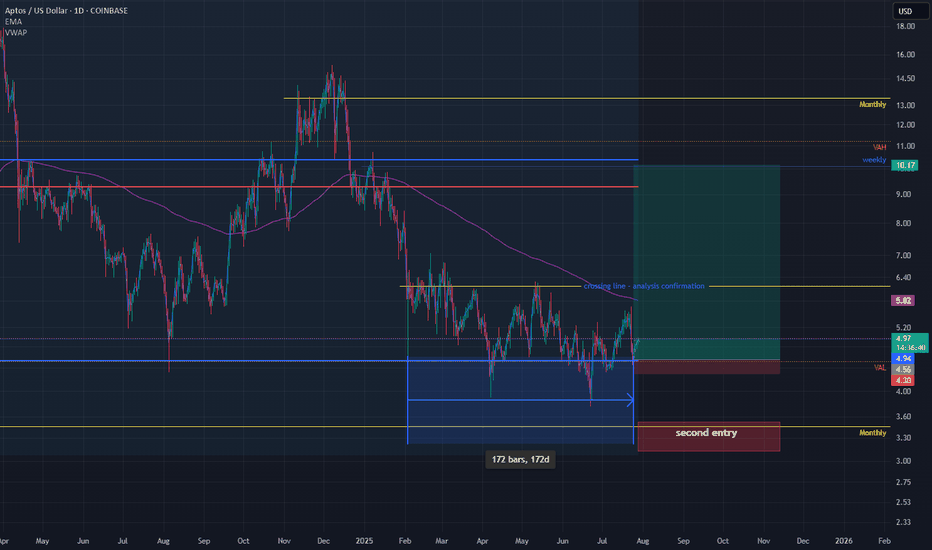932x550 pixels.
Task: Click the green 4.97 current price tag
Action: 905,339
